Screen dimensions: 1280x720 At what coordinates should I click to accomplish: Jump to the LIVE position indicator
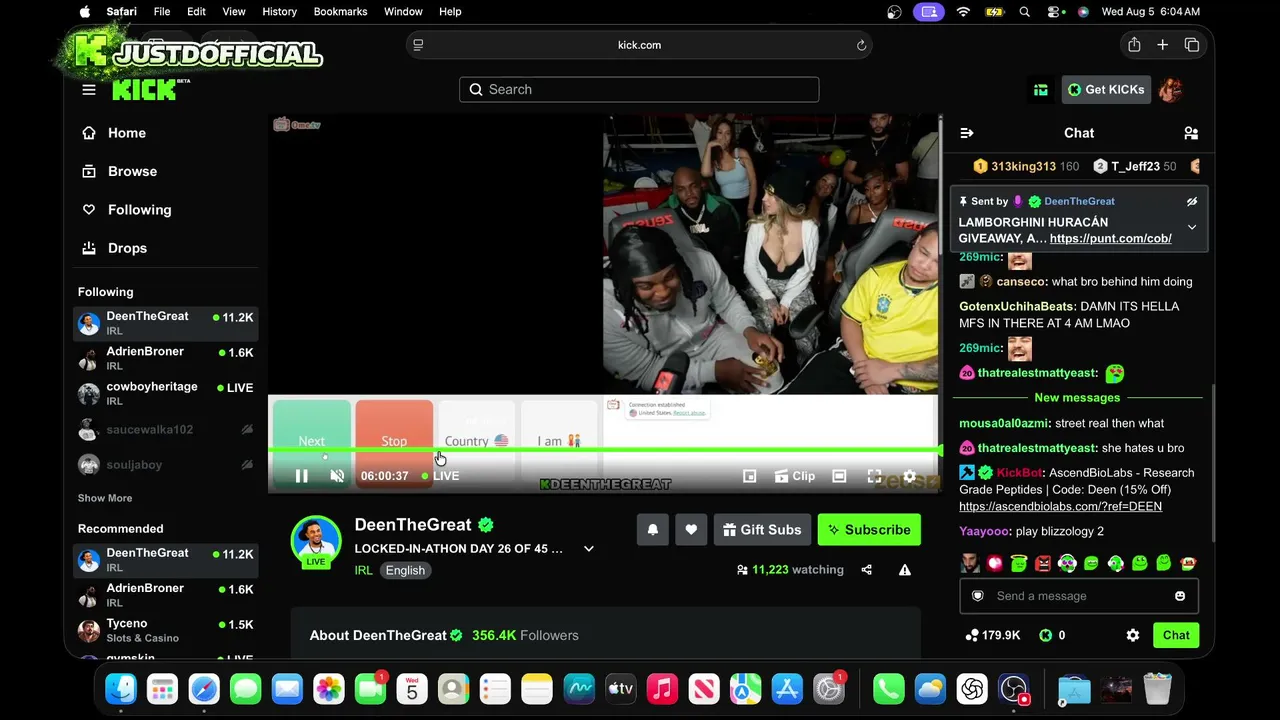point(441,476)
